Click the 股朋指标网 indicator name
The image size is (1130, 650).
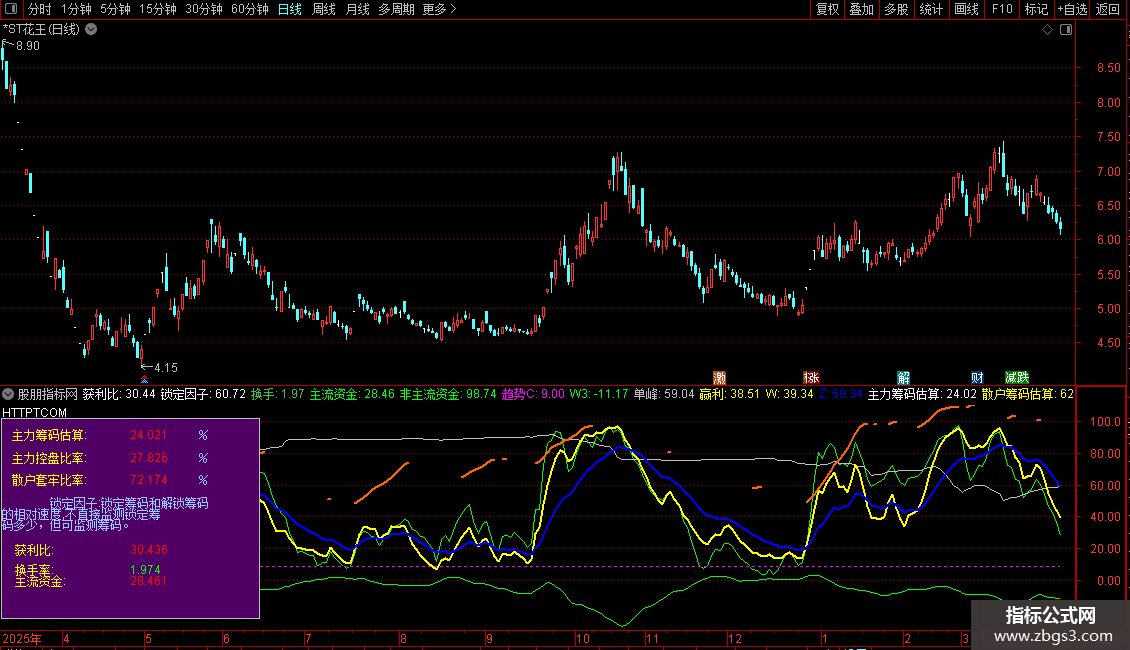click(x=48, y=394)
